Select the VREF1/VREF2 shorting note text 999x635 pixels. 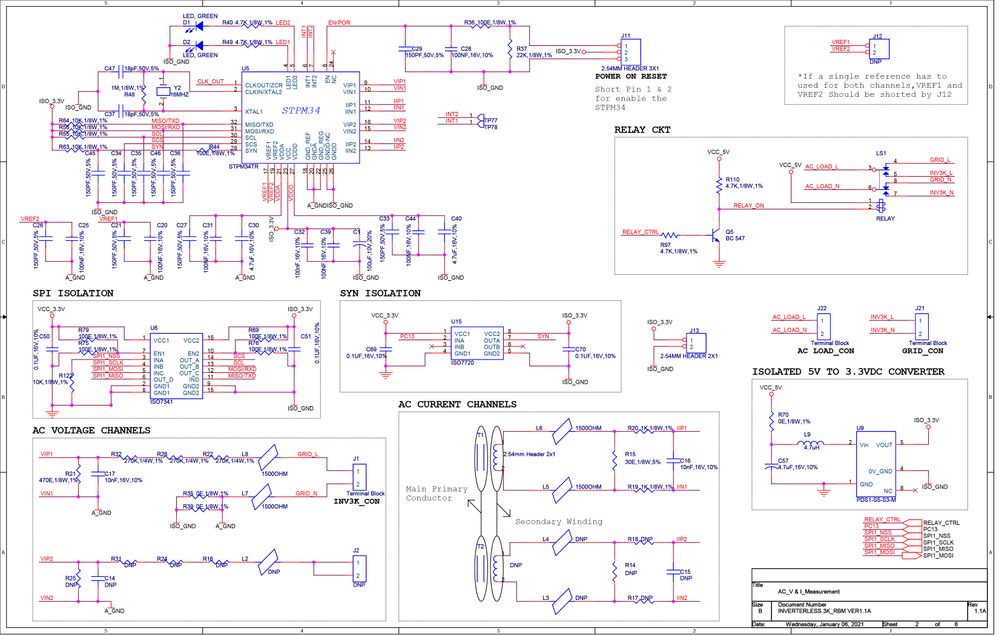879,85
